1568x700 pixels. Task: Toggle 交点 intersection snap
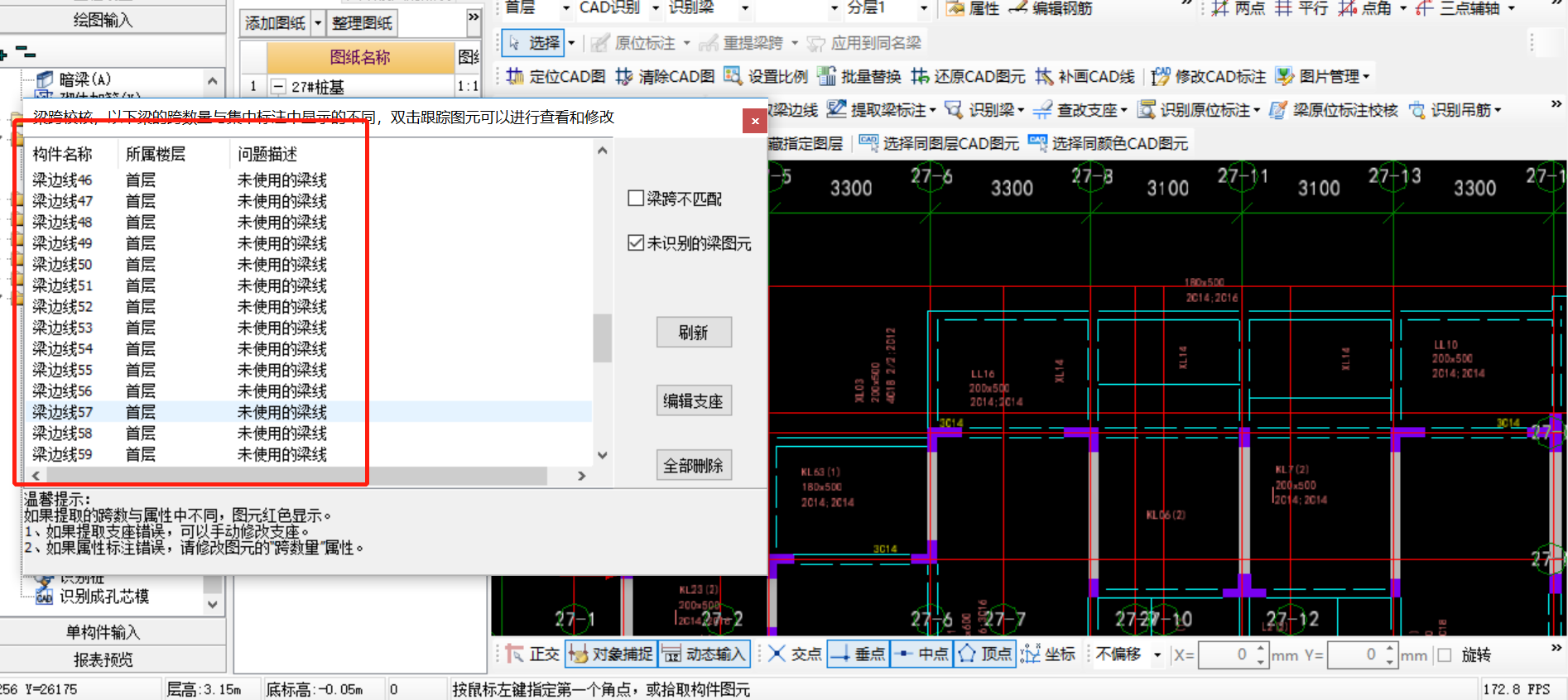click(x=794, y=654)
